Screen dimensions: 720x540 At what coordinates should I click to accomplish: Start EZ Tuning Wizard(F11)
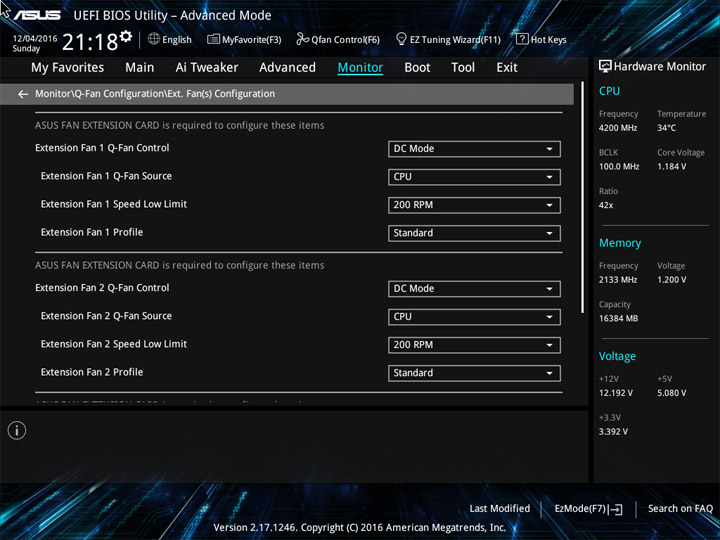tap(448, 39)
